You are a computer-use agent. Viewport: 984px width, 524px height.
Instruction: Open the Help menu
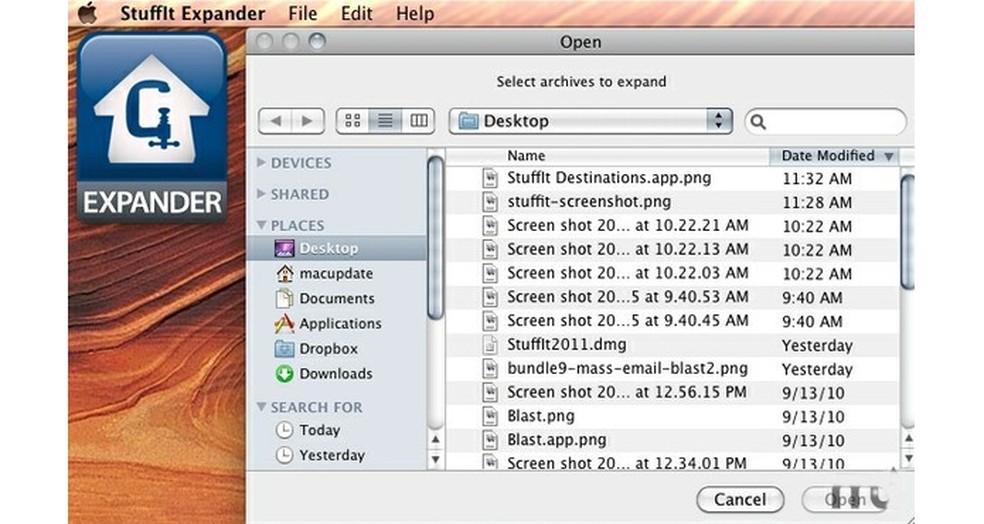click(x=415, y=13)
